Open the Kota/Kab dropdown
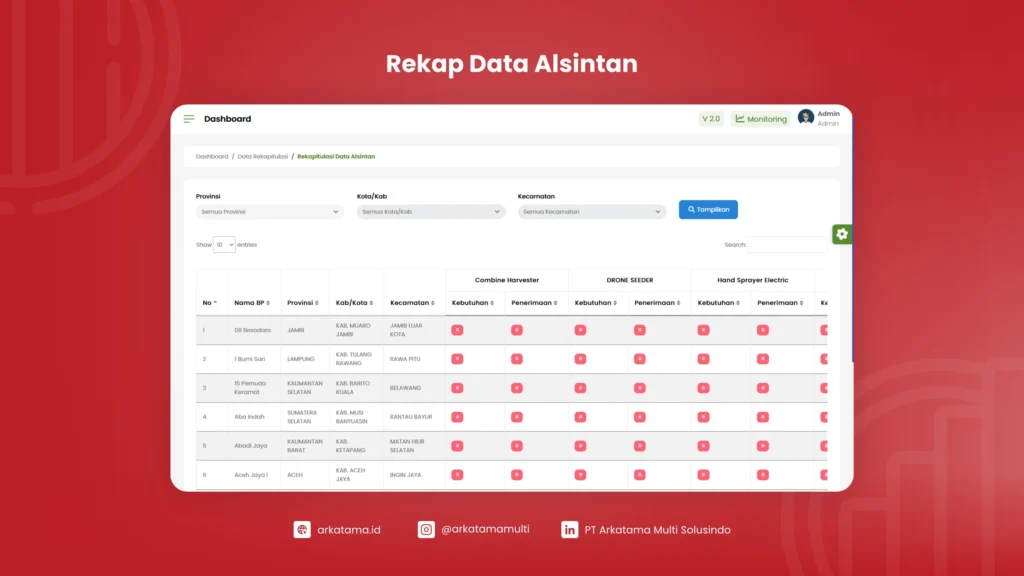Viewport: 1024px width, 576px height. [431, 212]
